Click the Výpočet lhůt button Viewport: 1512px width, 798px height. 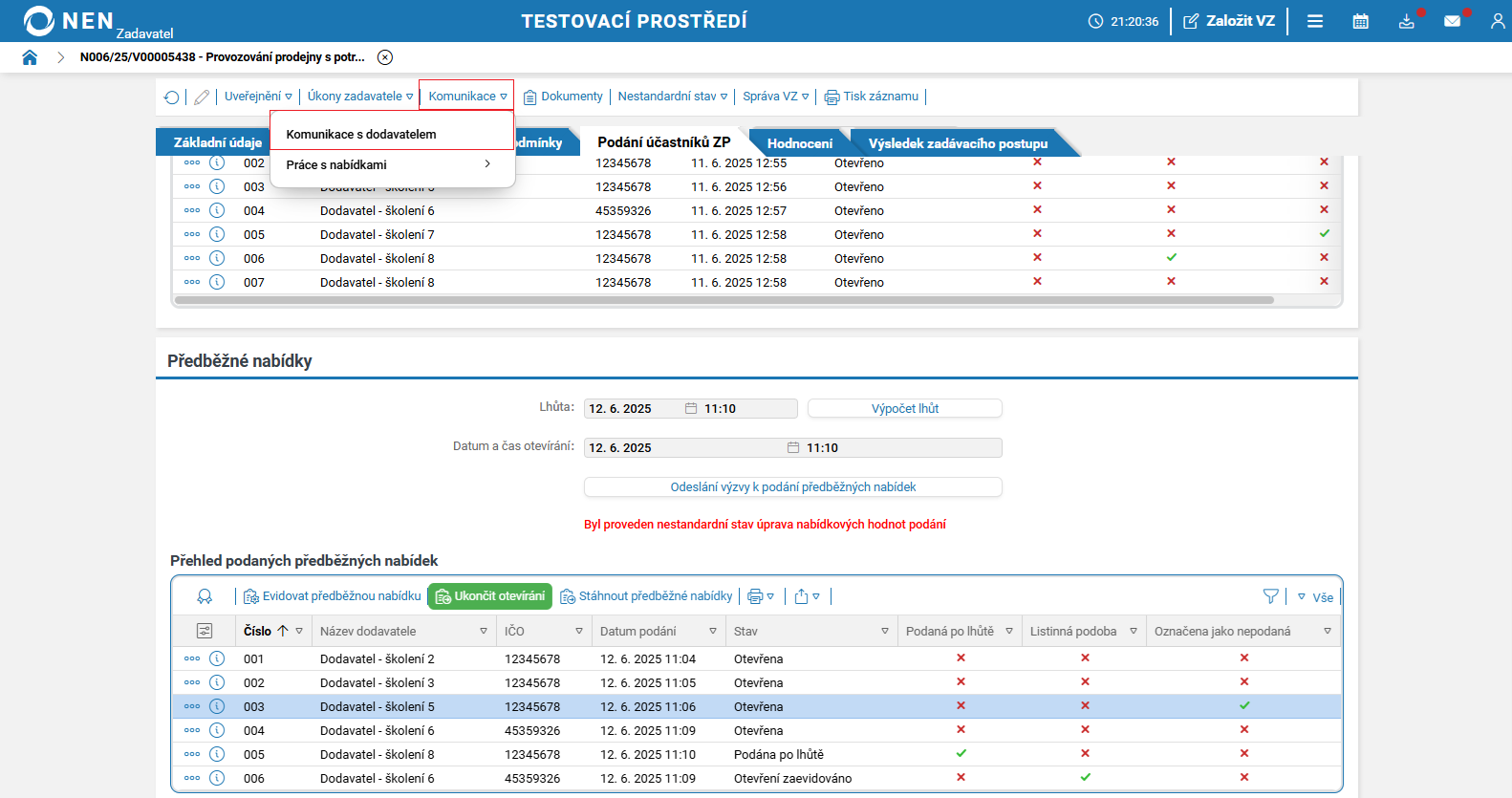[x=904, y=409]
